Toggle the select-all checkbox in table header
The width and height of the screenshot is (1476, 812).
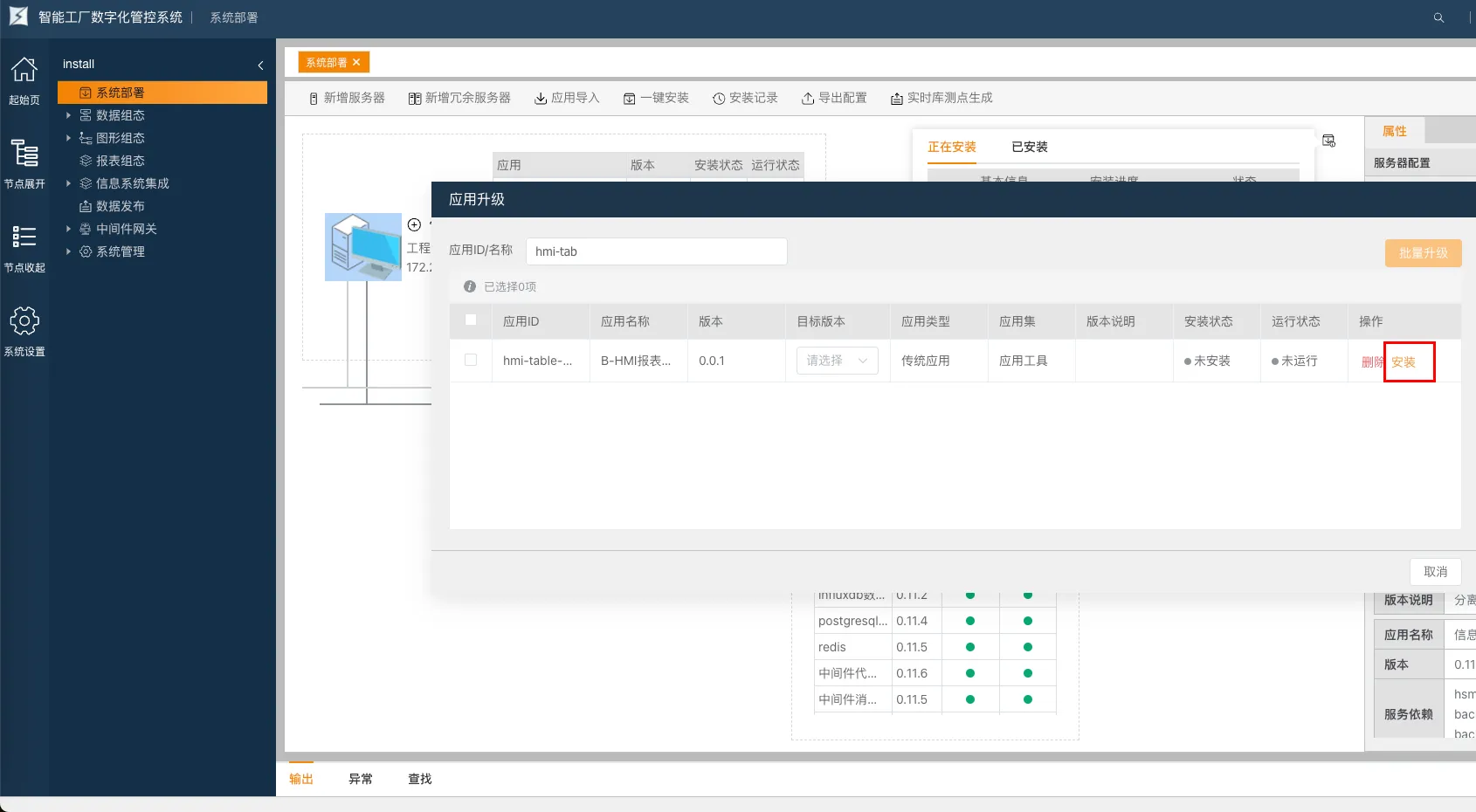tap(471, 320)
